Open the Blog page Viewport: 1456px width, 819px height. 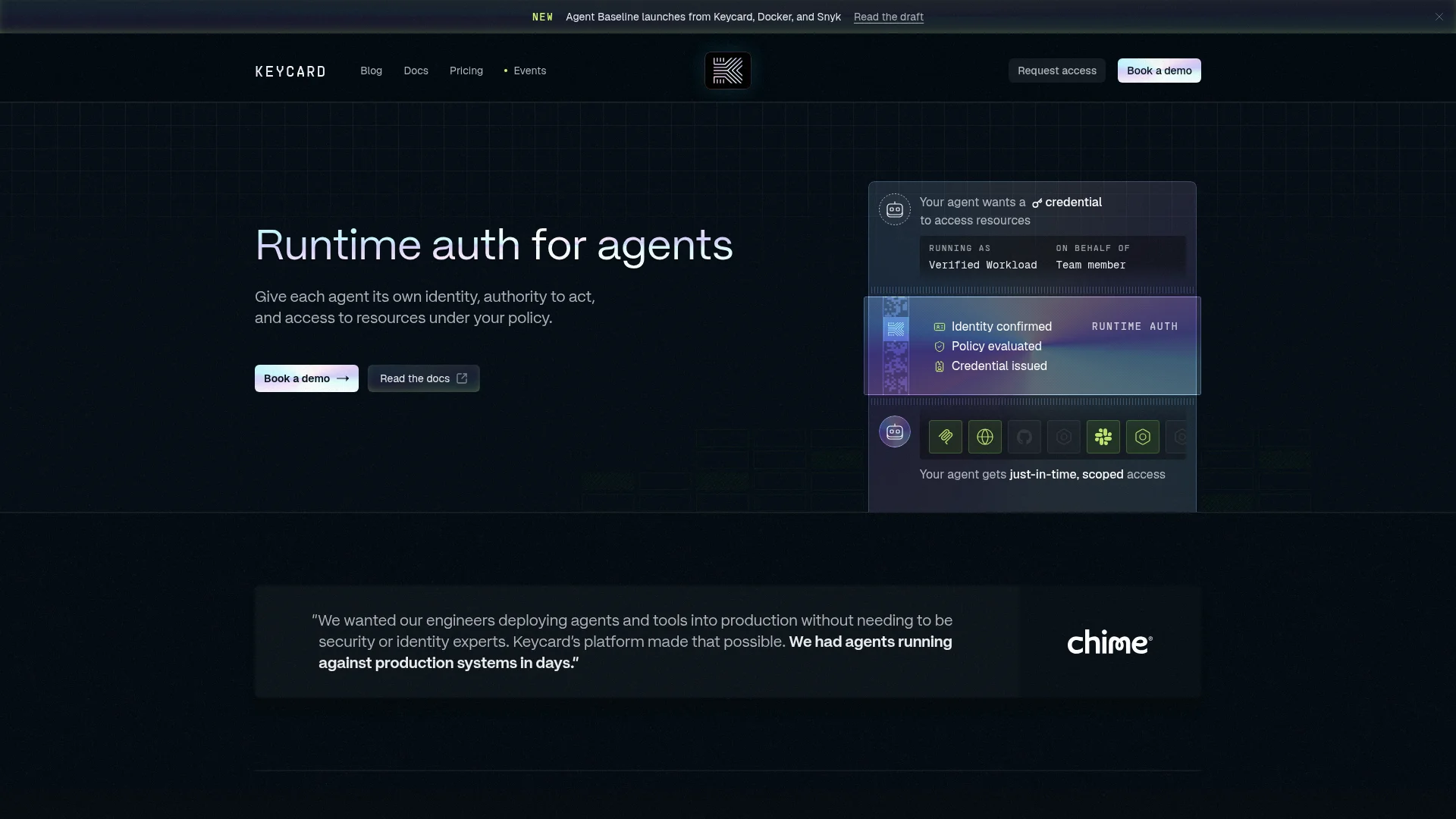click(371, 71)
